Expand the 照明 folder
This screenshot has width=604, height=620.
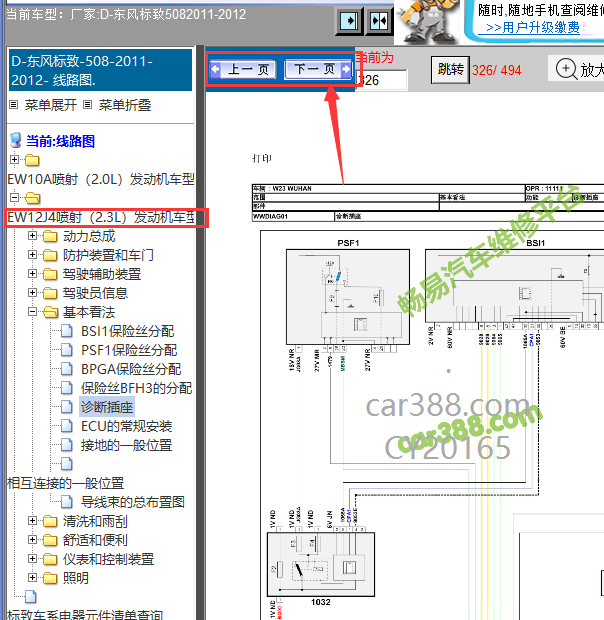pyautogui.click(x=32, y=578)
